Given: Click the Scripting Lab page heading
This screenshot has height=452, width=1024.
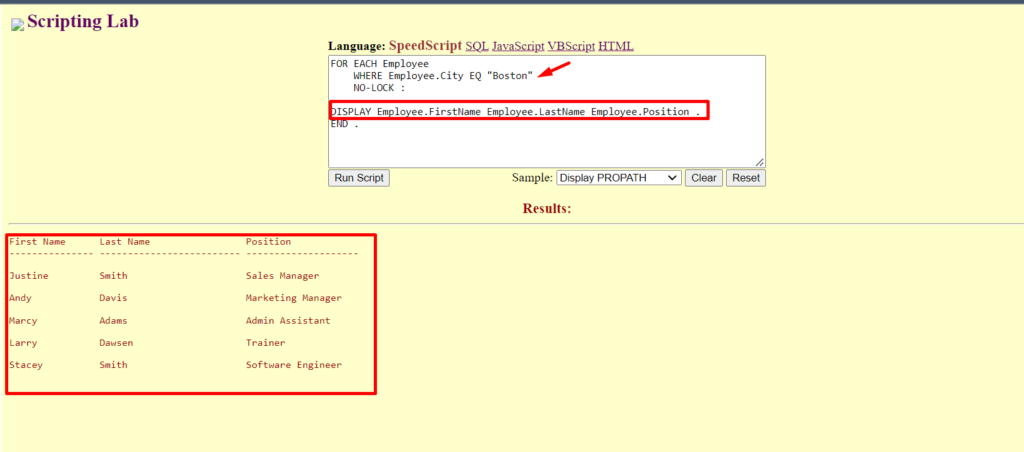Looking at the screenshot, I should click(x=83, y=21).
